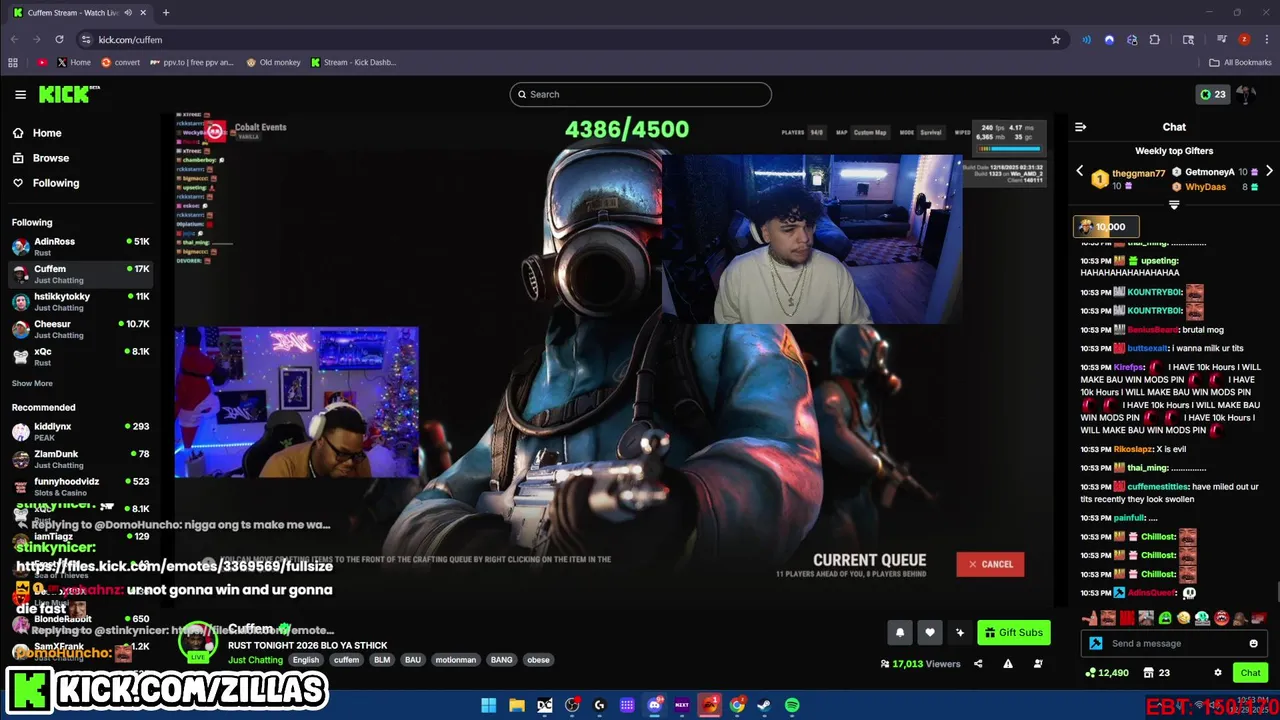Open the convert bookmark
The height and width of the screenshot is (720, 1280).
click(120, 62)
